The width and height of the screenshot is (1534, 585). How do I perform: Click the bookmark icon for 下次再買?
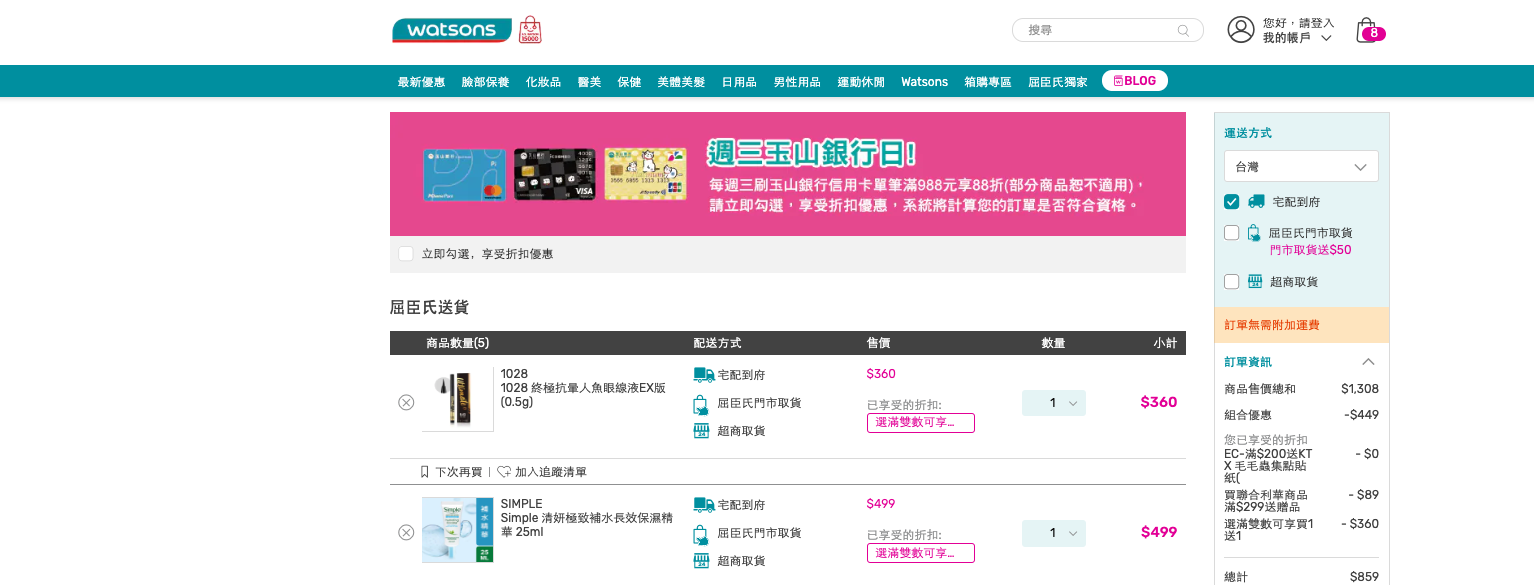click(425, 472)
